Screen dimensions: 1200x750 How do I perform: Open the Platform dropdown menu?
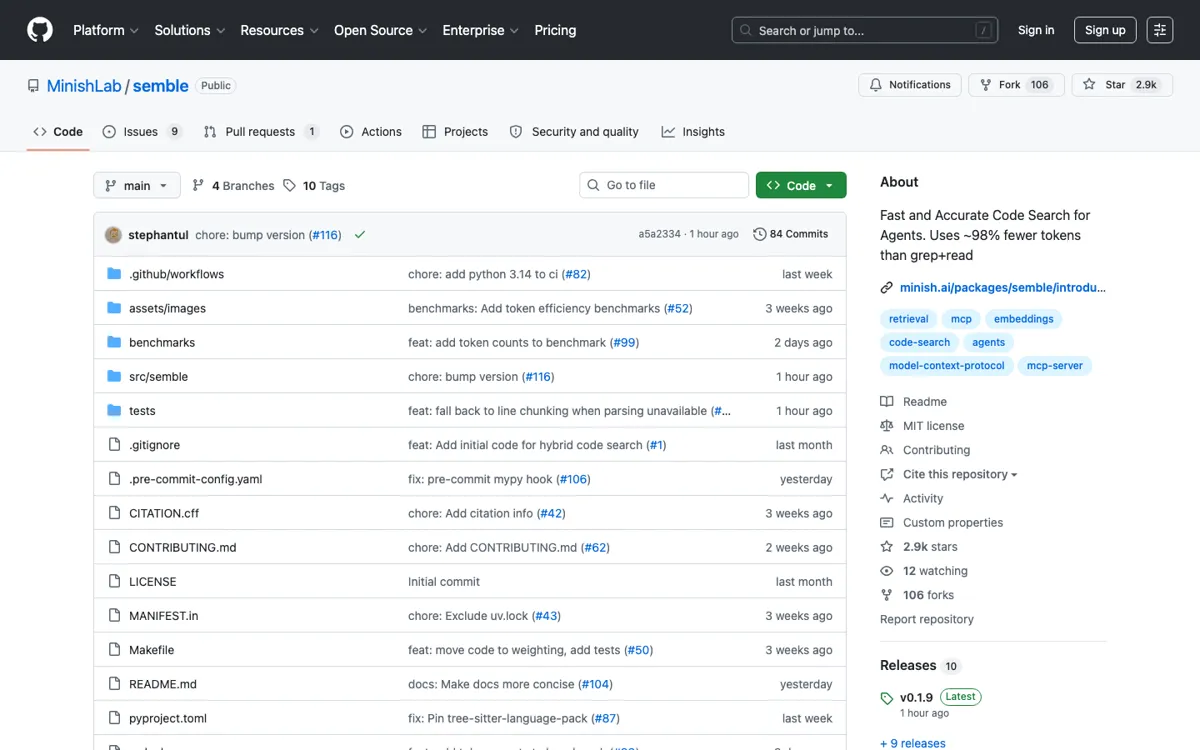(x=106, y=30)
